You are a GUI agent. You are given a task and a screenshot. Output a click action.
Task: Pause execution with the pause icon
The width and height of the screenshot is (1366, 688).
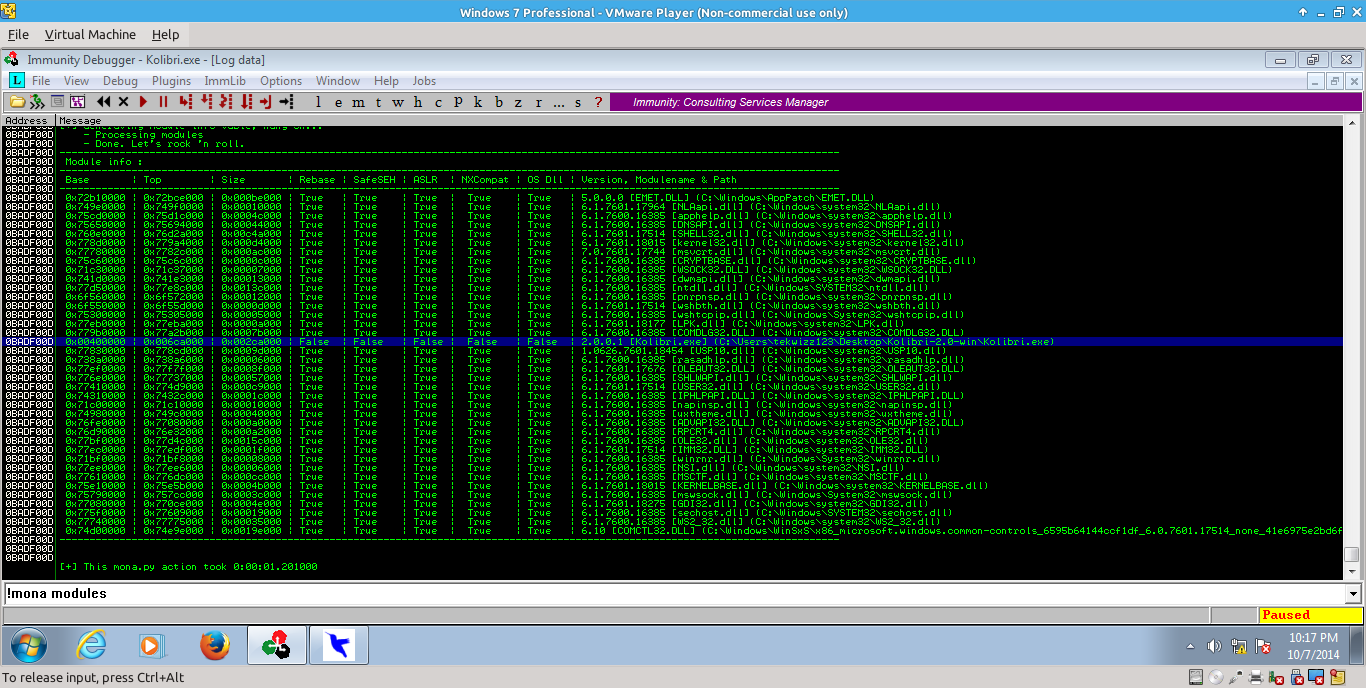tap(164, 102)
